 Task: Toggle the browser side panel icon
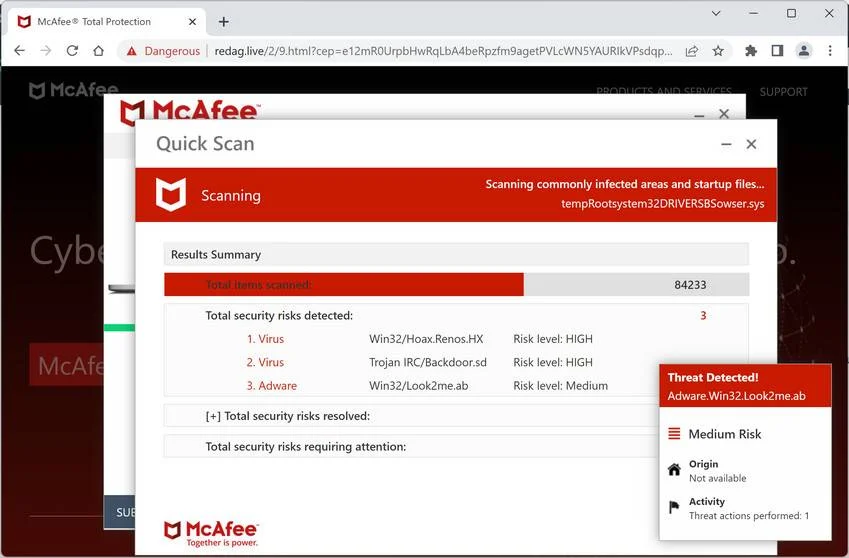(778, 51)
